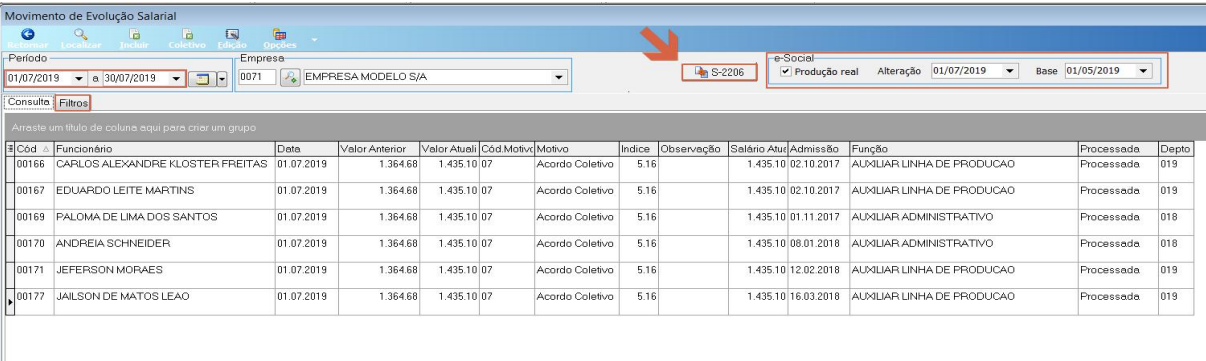Viewport: 1206px width, 361px height.
Task: Expand the toolbar overflow arrow after Opções
Action: pyautogui.click(x=314, y=40)
